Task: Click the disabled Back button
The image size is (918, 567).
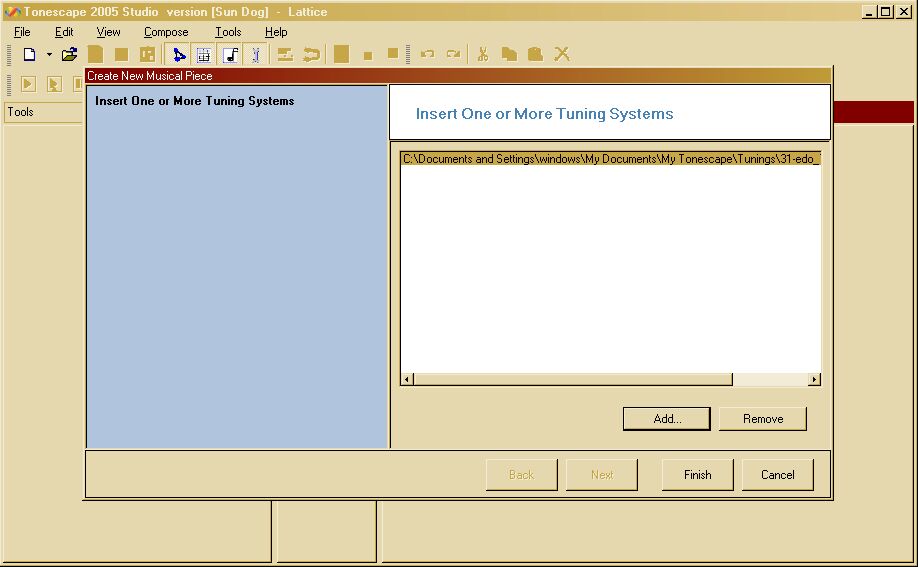Action: click(x=521, y=474)
